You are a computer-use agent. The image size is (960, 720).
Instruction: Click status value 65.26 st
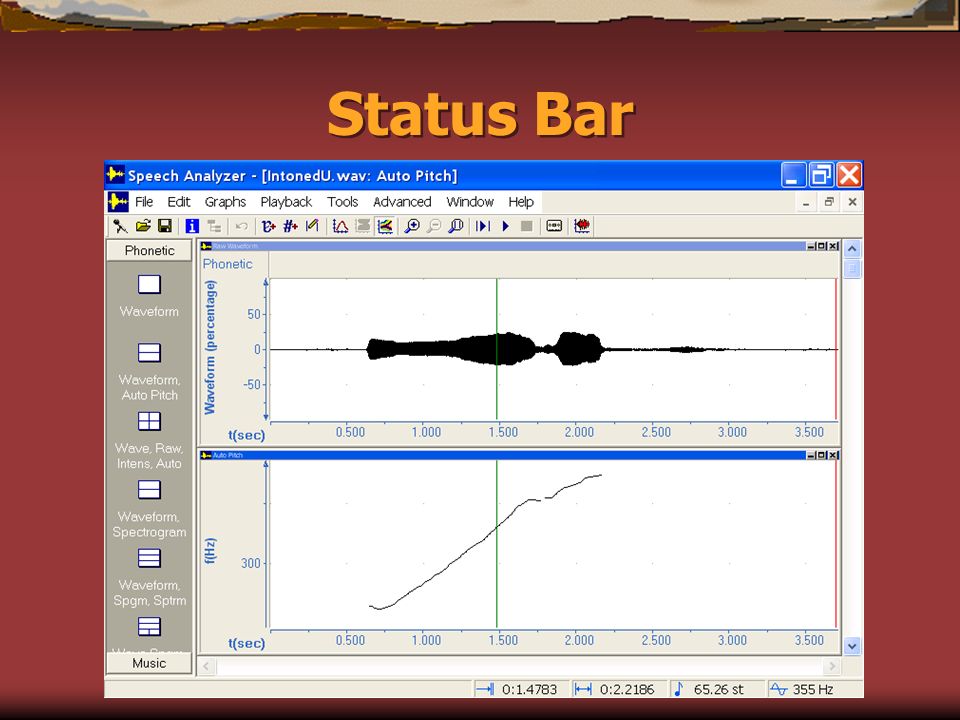pos(718,689)
